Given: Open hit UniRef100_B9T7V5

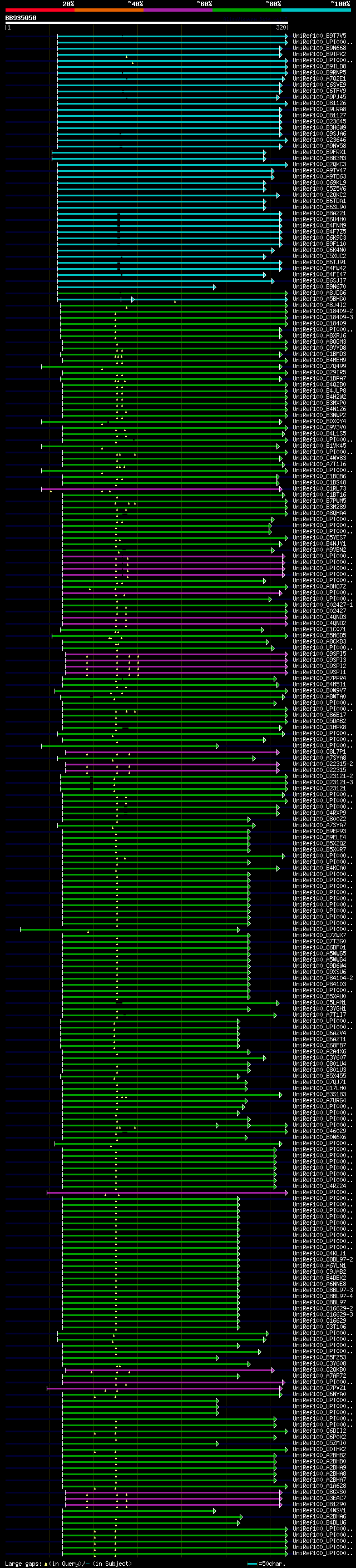Looking at the screenshot, I should pyautogui.click(x=319, y=36).
